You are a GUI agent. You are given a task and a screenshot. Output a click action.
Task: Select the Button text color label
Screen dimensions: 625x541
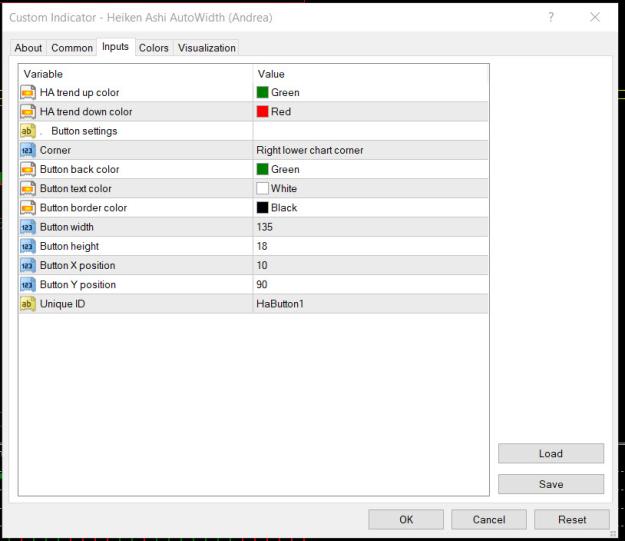pos(76,189)
